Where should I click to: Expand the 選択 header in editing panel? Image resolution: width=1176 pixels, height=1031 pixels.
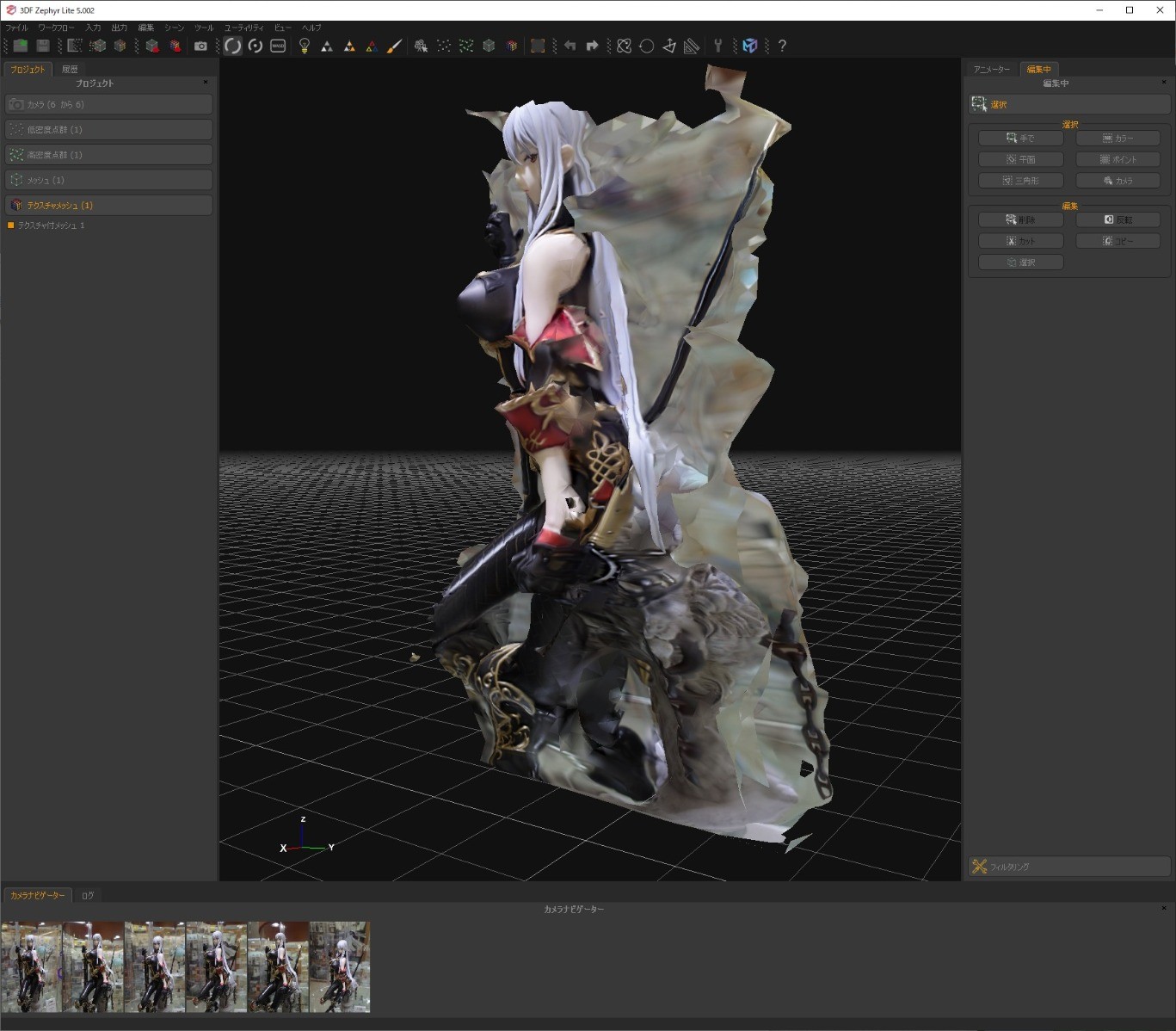[1069, 104]
